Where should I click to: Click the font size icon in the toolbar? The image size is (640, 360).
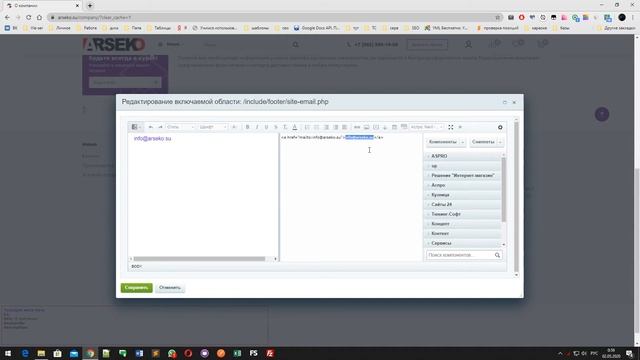coord(234,127)
